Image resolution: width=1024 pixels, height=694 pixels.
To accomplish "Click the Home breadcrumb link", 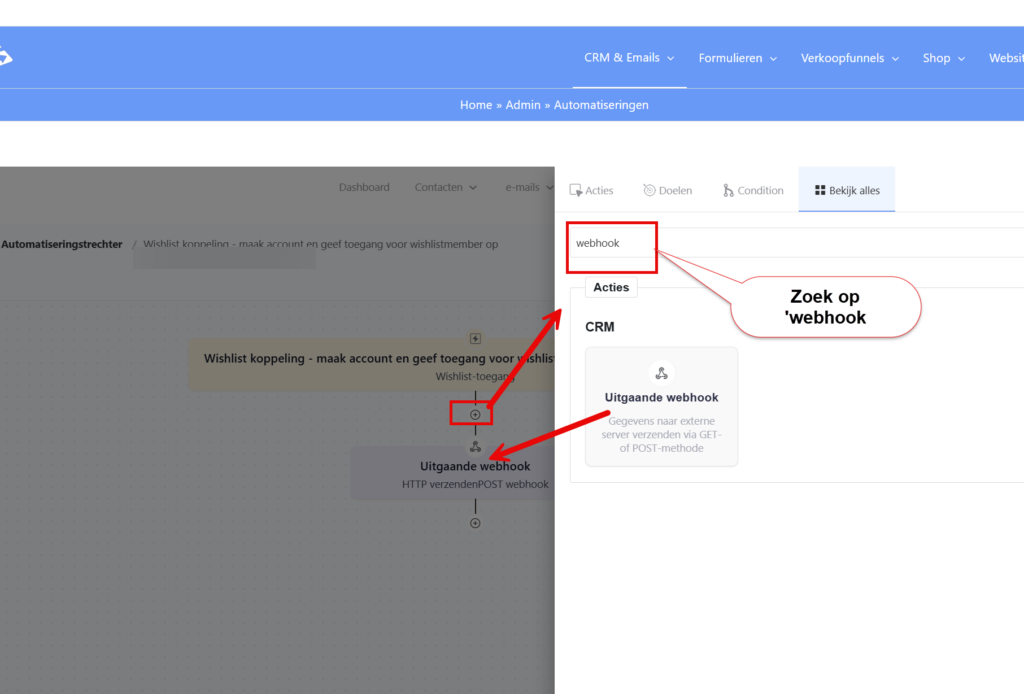I will click(475, 105).
